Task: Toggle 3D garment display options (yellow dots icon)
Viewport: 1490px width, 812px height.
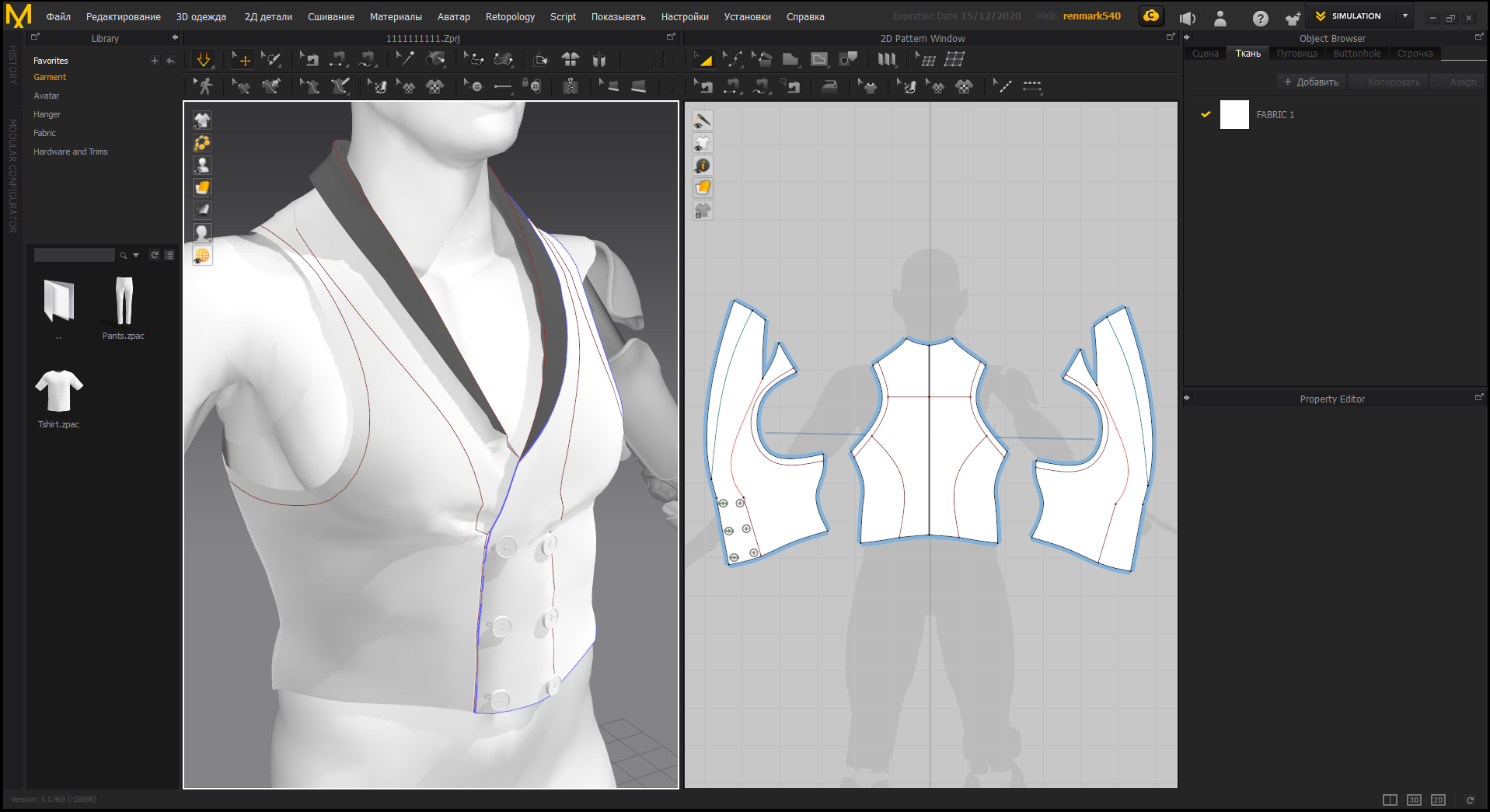Action: pyautogui.click(x=202, y=143)
